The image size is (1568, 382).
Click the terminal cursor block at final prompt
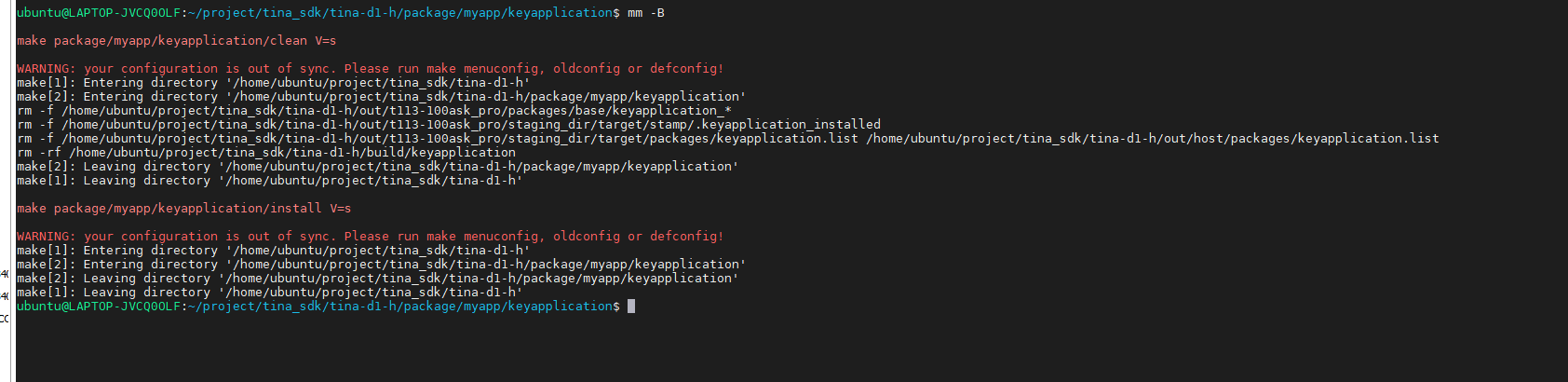[x=631, y=306]
